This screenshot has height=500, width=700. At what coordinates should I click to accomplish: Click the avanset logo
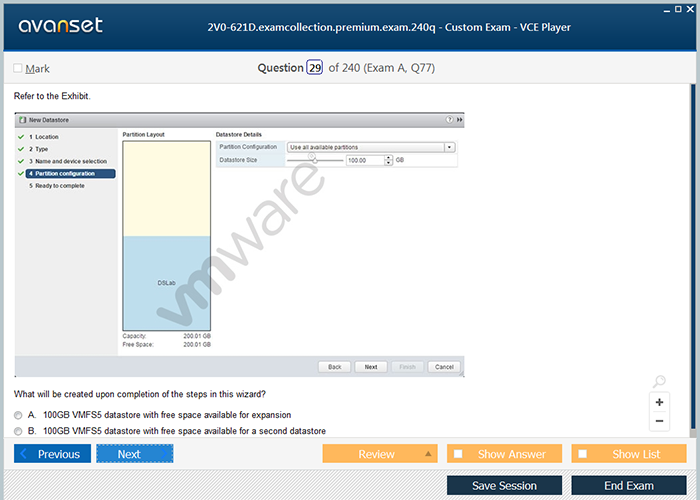(x=58, y=26)
